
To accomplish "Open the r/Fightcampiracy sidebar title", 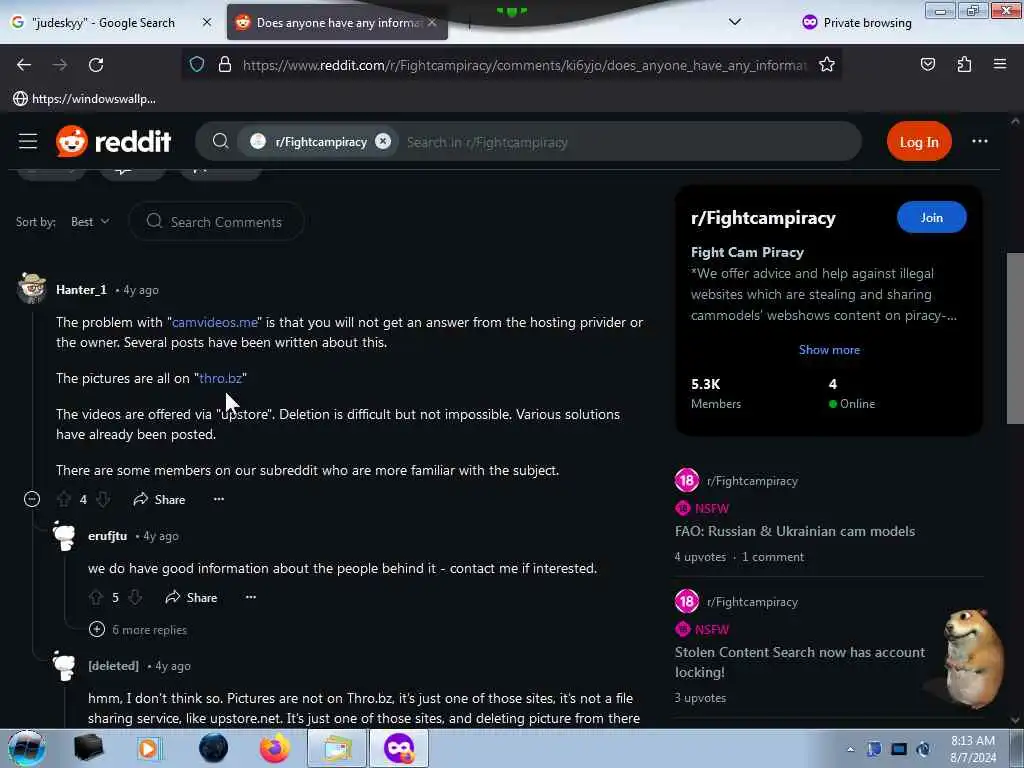I will coord(763,218).
